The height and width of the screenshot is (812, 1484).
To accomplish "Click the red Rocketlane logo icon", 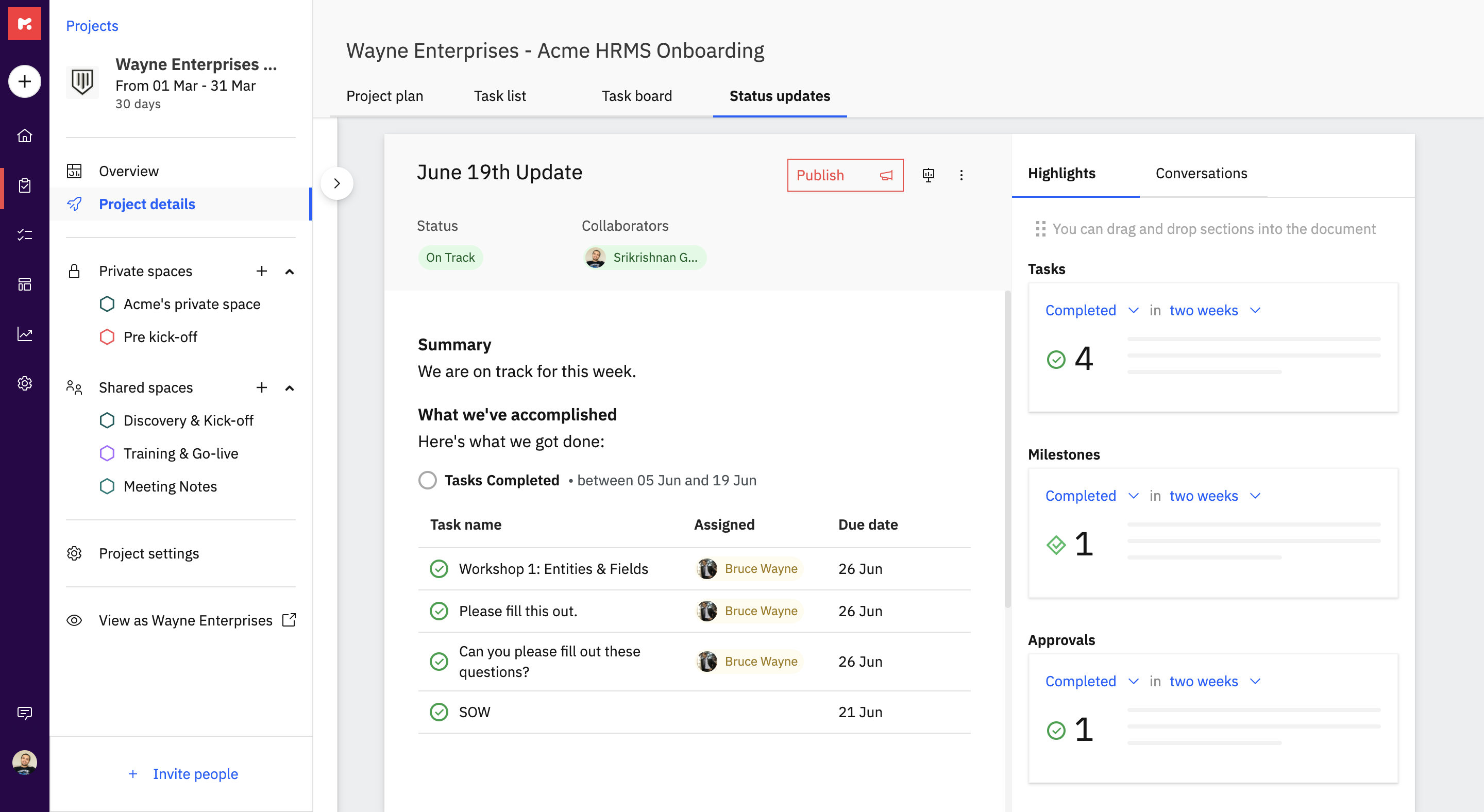I will tap(25, 24).
